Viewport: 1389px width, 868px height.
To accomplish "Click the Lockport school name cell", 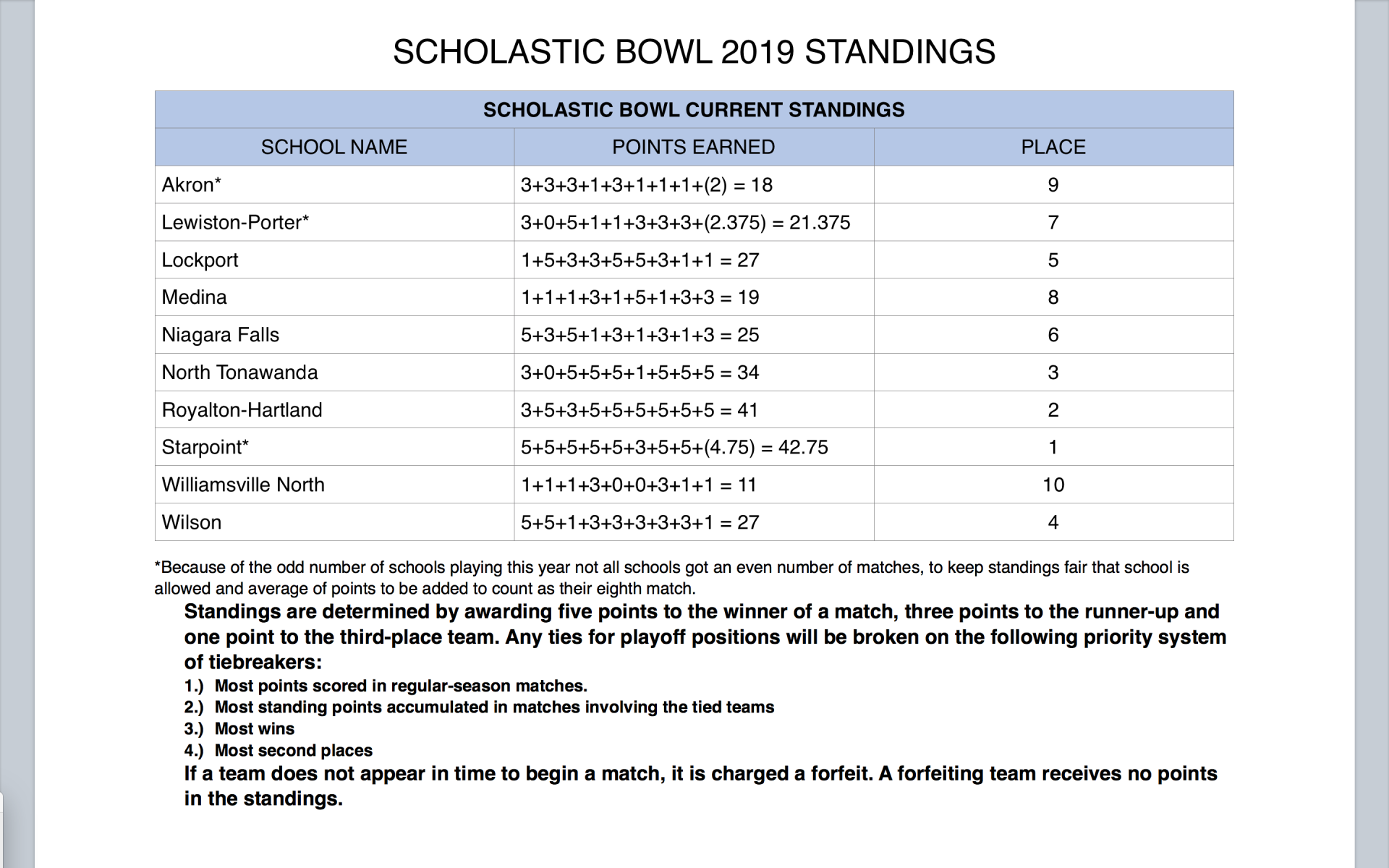I will 200,260.
